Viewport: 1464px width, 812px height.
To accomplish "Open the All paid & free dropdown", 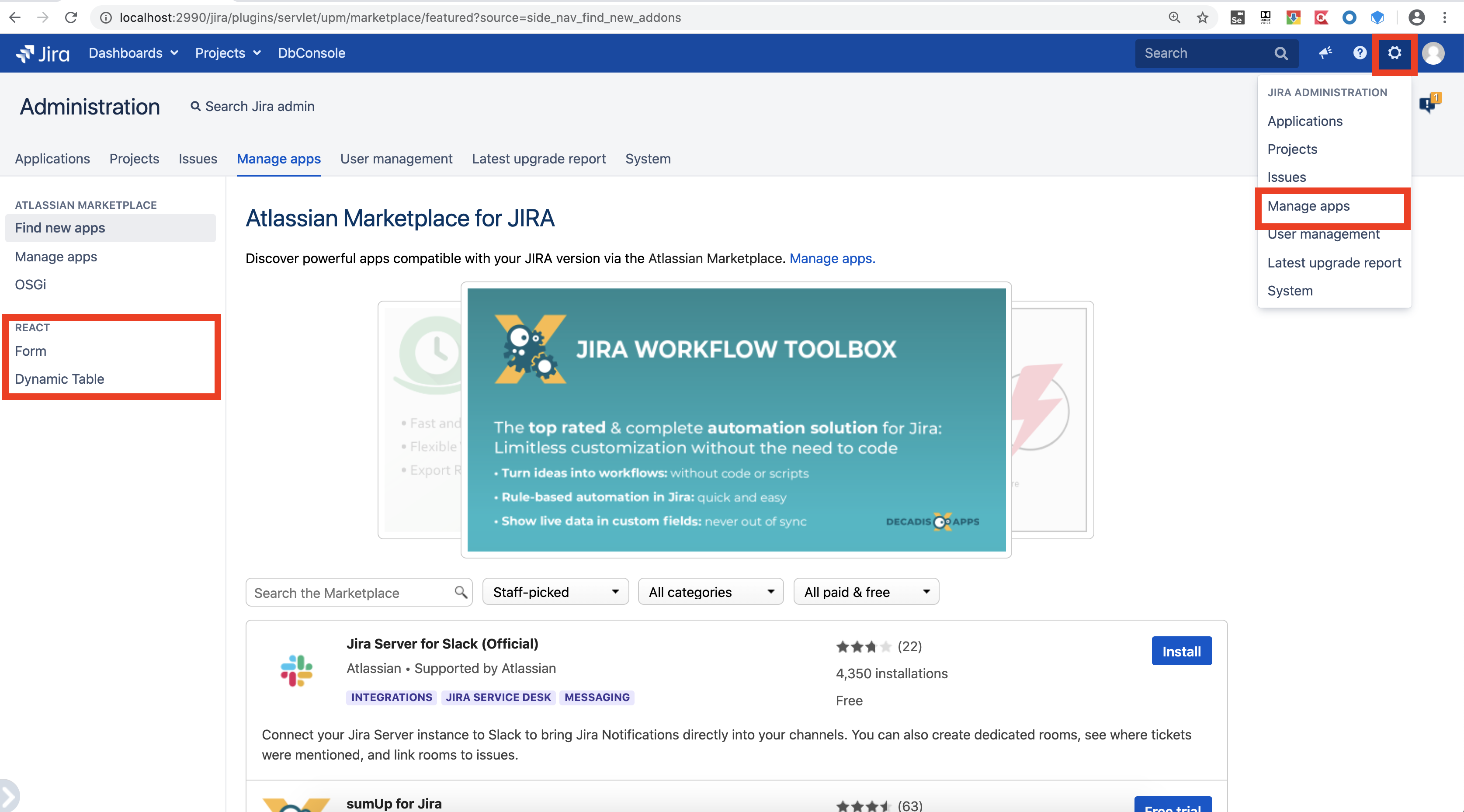I will click(866, 592).
